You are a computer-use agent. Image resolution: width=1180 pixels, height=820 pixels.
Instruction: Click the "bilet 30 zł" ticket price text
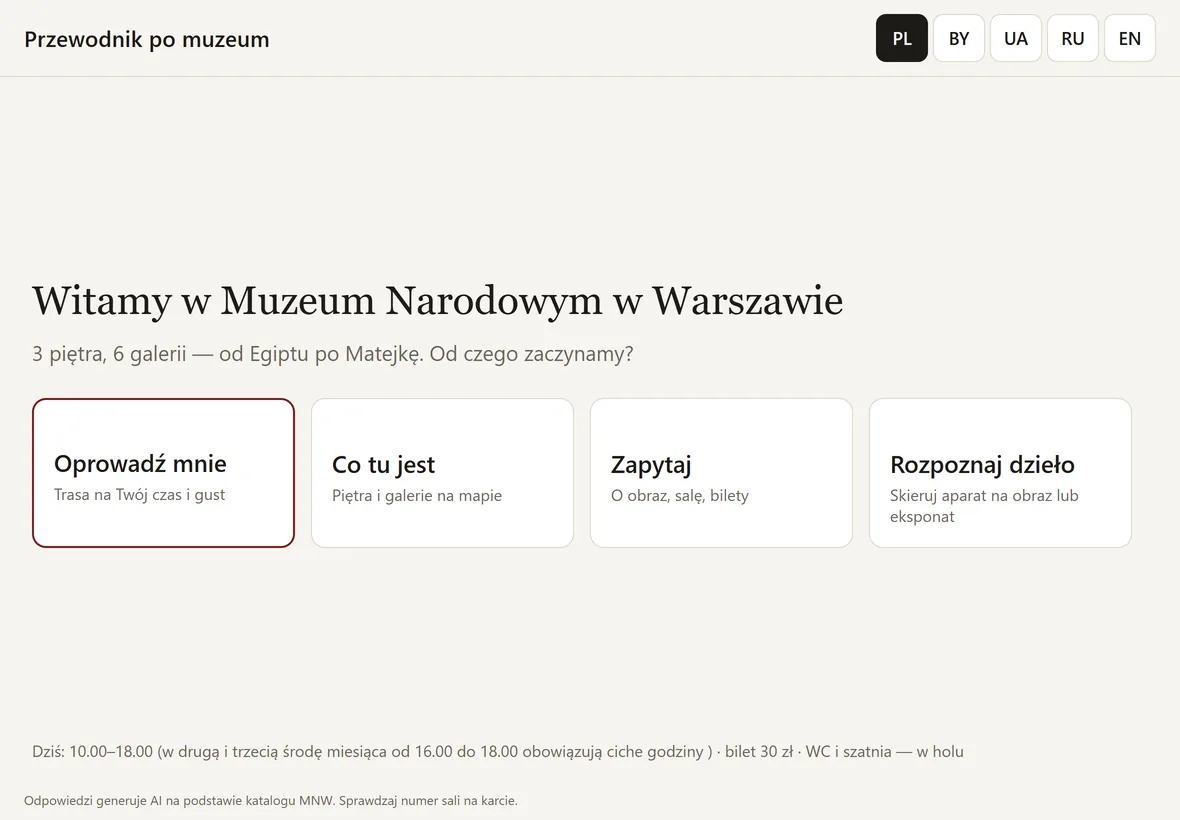pos(759,752)
